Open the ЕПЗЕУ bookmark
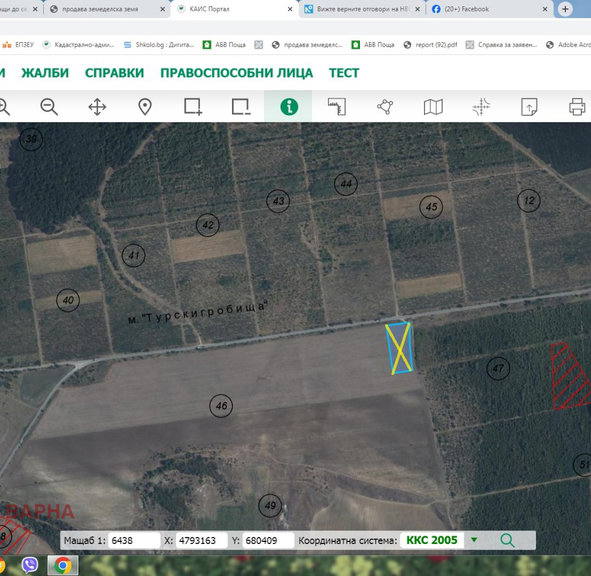The height and width of the screenshot is (576, 591). pos(18,44)
